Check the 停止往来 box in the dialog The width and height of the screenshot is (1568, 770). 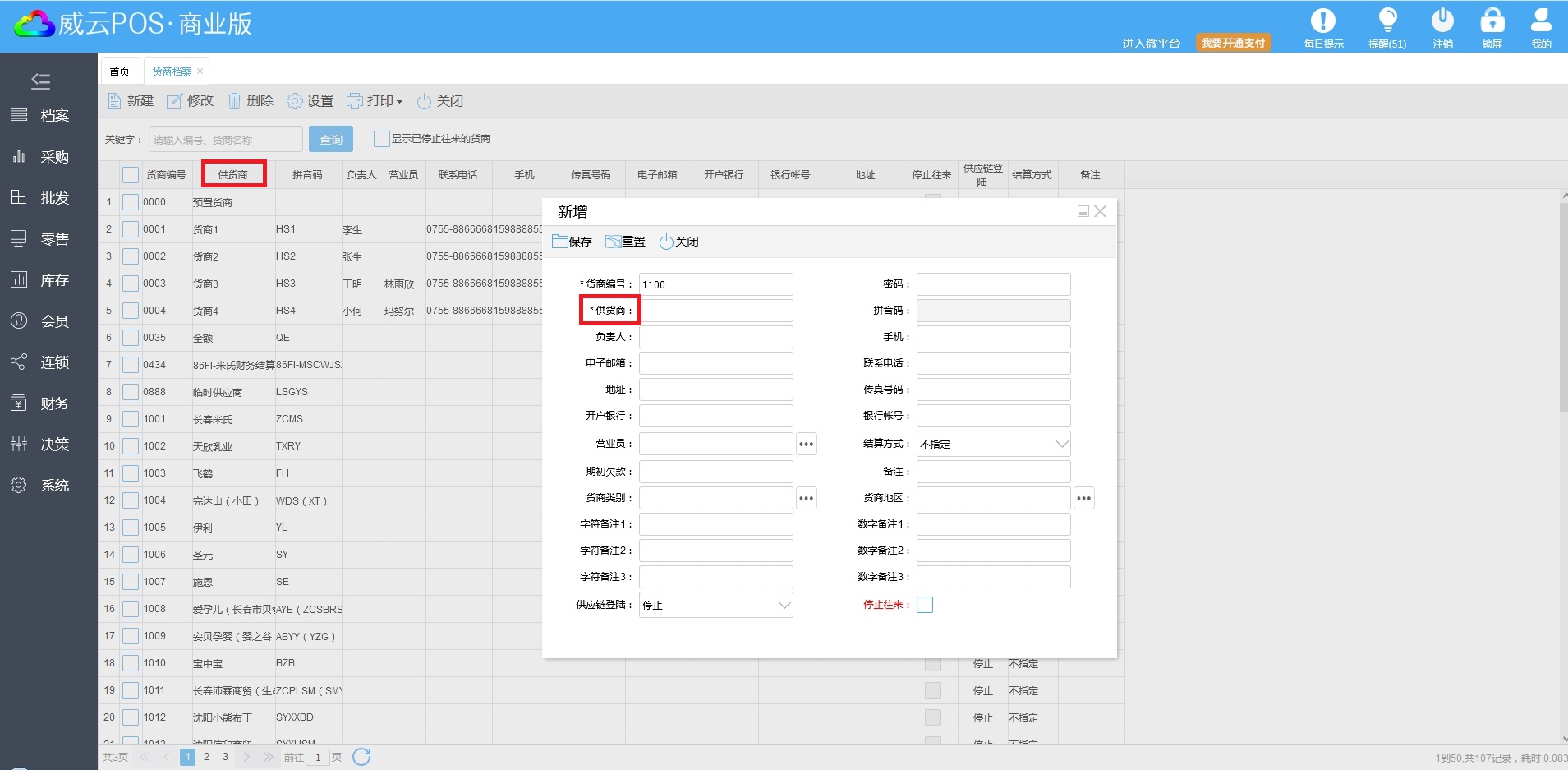pyautogui.click(x=925, y=605)
